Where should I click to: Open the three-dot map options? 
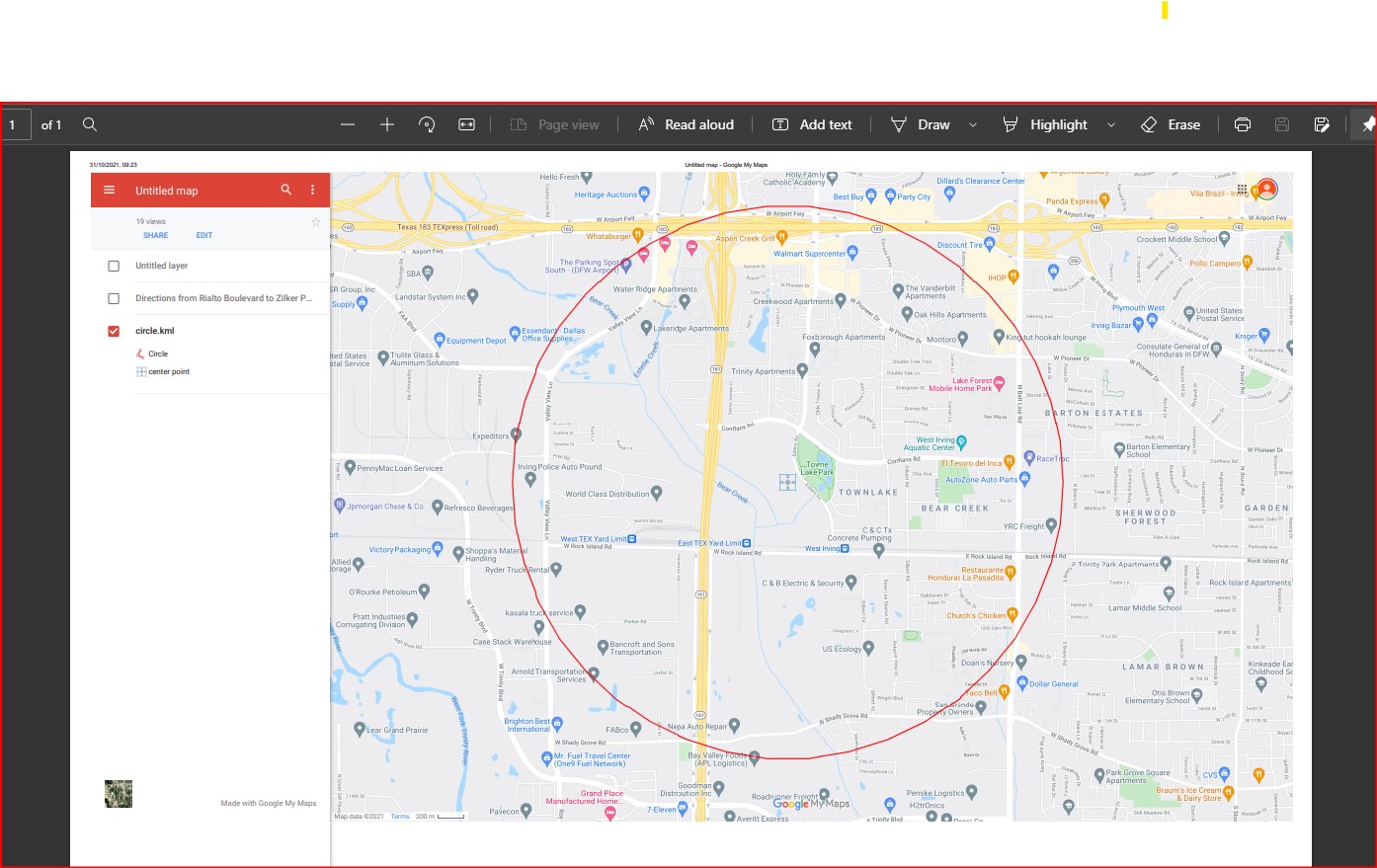coord(313,190)
